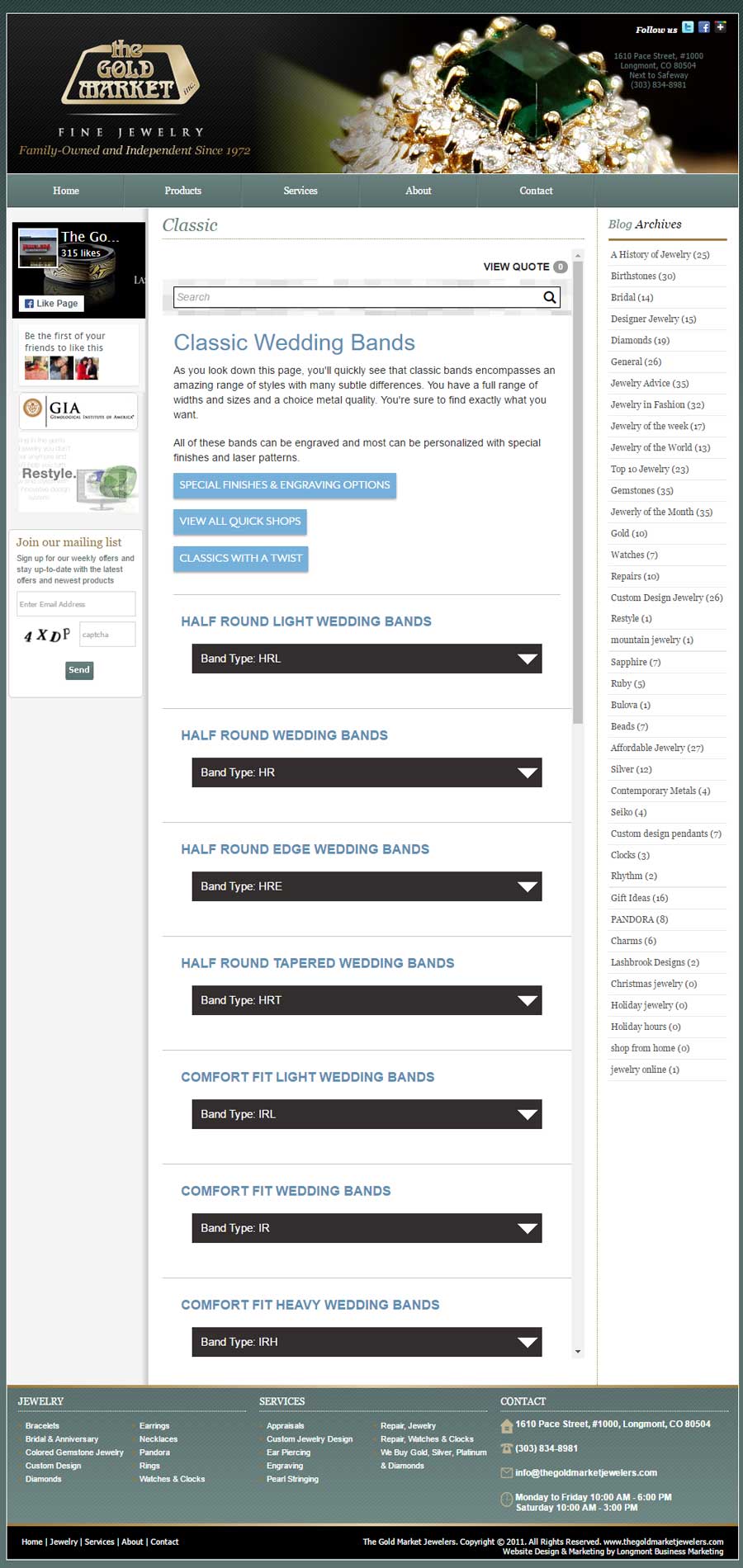Click the scrollbar down arrow
Image resolution: width=743 pixels, height=1568 pixels.
578,1352
